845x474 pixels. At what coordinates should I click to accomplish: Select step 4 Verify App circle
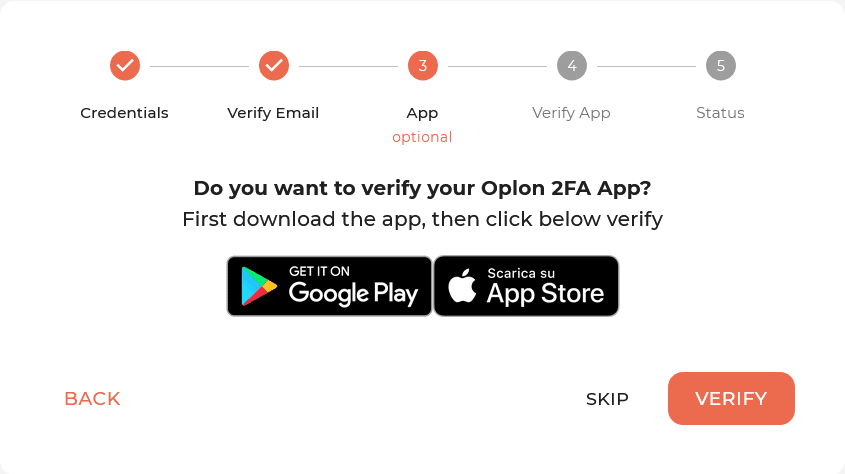572,66
